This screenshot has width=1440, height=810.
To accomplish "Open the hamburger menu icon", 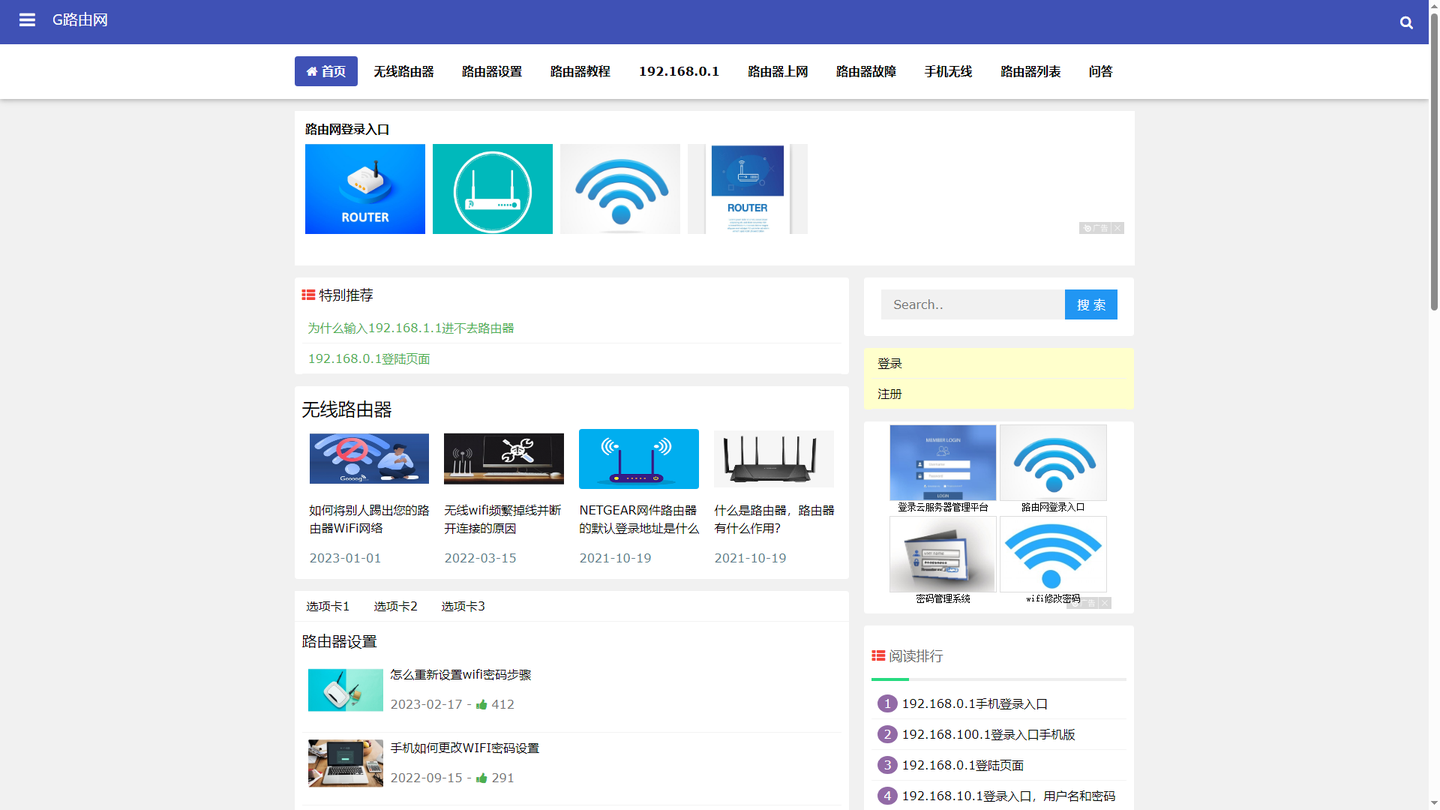I will (x=27, y=20).
